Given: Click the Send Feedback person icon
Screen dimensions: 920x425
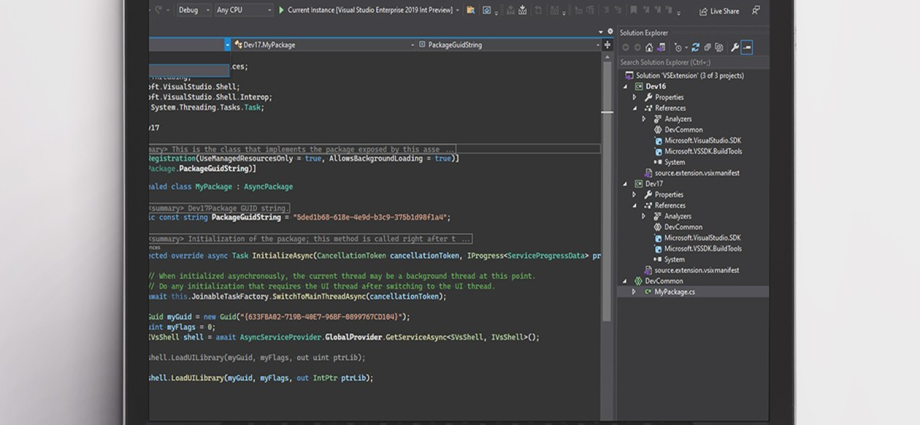Looking at the screenshot, I should pyautogui.click(x=756, y=10).
